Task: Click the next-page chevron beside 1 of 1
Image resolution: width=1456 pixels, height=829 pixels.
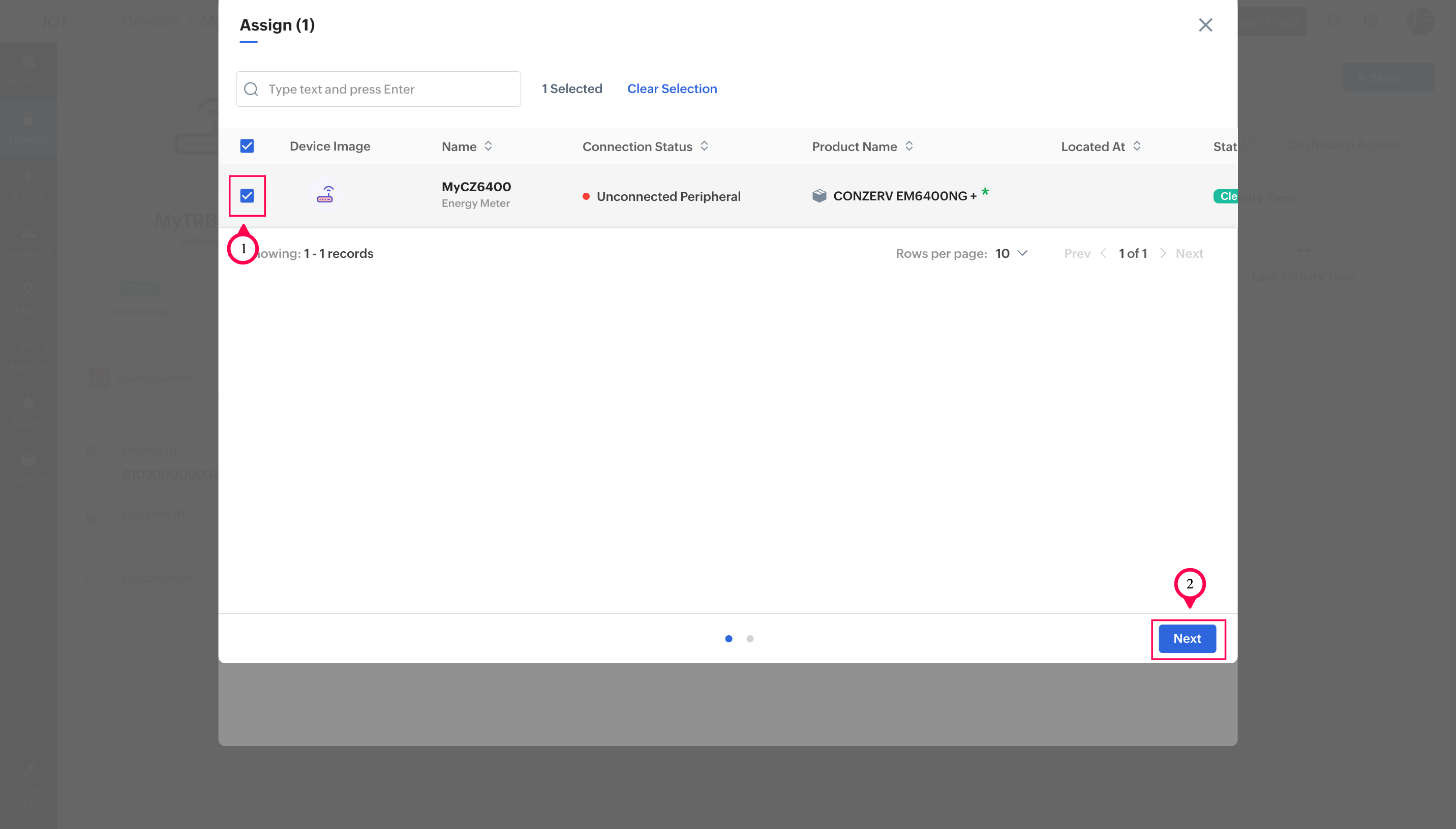Action: coord(1162,253)
